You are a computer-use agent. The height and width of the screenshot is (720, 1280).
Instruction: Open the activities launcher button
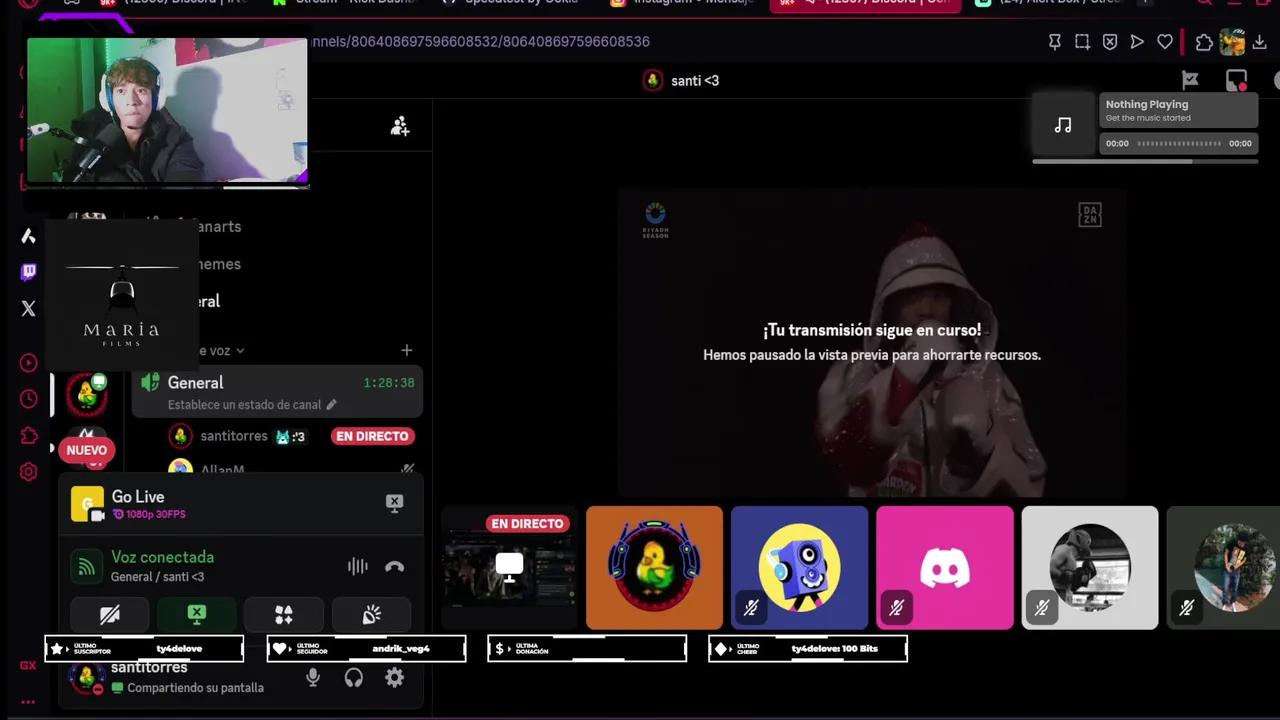pyautogui.click(x=284, y=614)
